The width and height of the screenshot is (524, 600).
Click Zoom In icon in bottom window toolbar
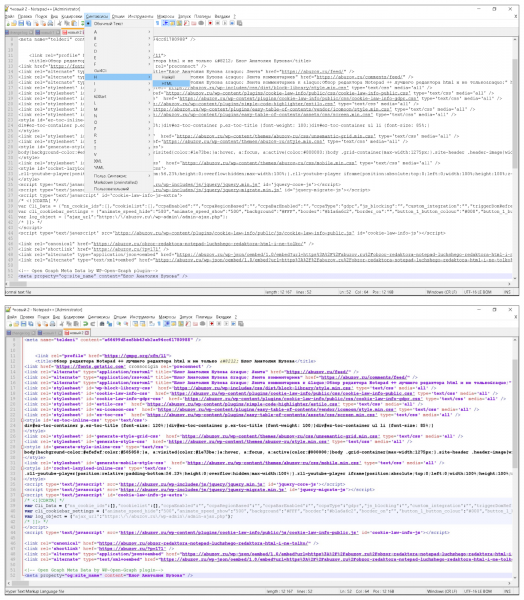point(119,324)
